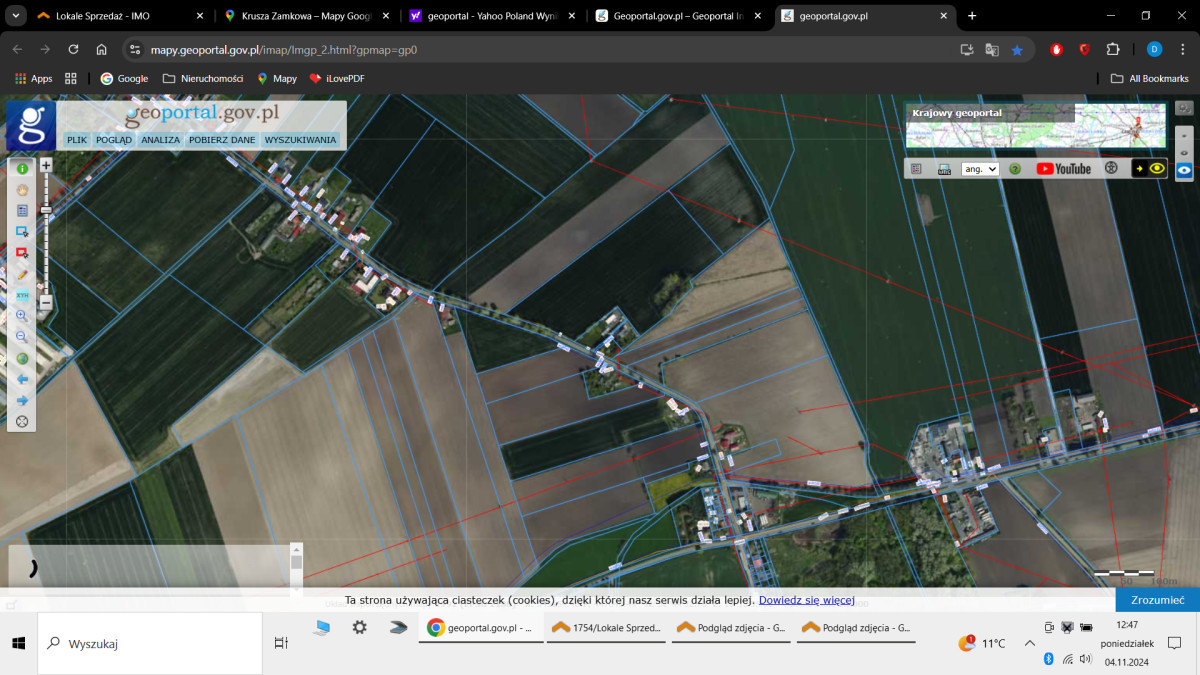Toggle the blue eye visibility button
This screenshot has width=1200, height=675.
[x=1184, y=171]
